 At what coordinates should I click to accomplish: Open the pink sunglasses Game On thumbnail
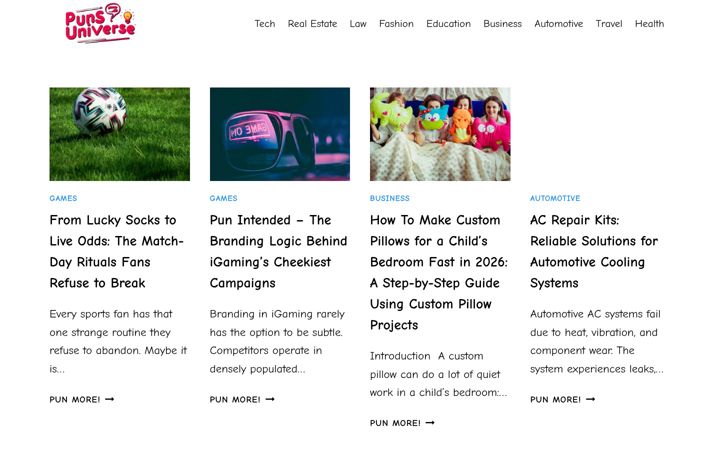[280, 134]
